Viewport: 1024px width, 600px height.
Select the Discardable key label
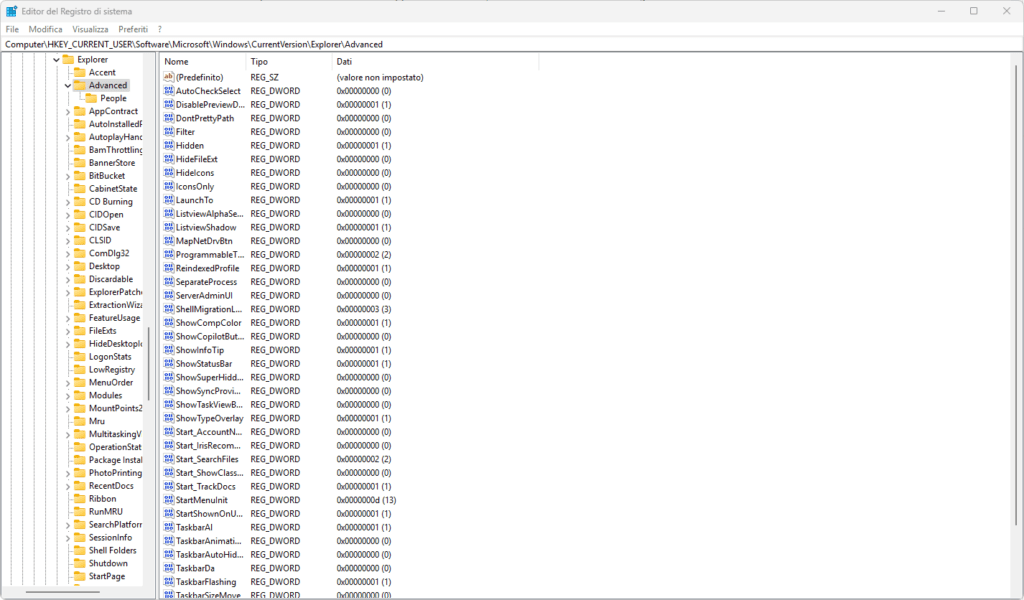(111, 279)
